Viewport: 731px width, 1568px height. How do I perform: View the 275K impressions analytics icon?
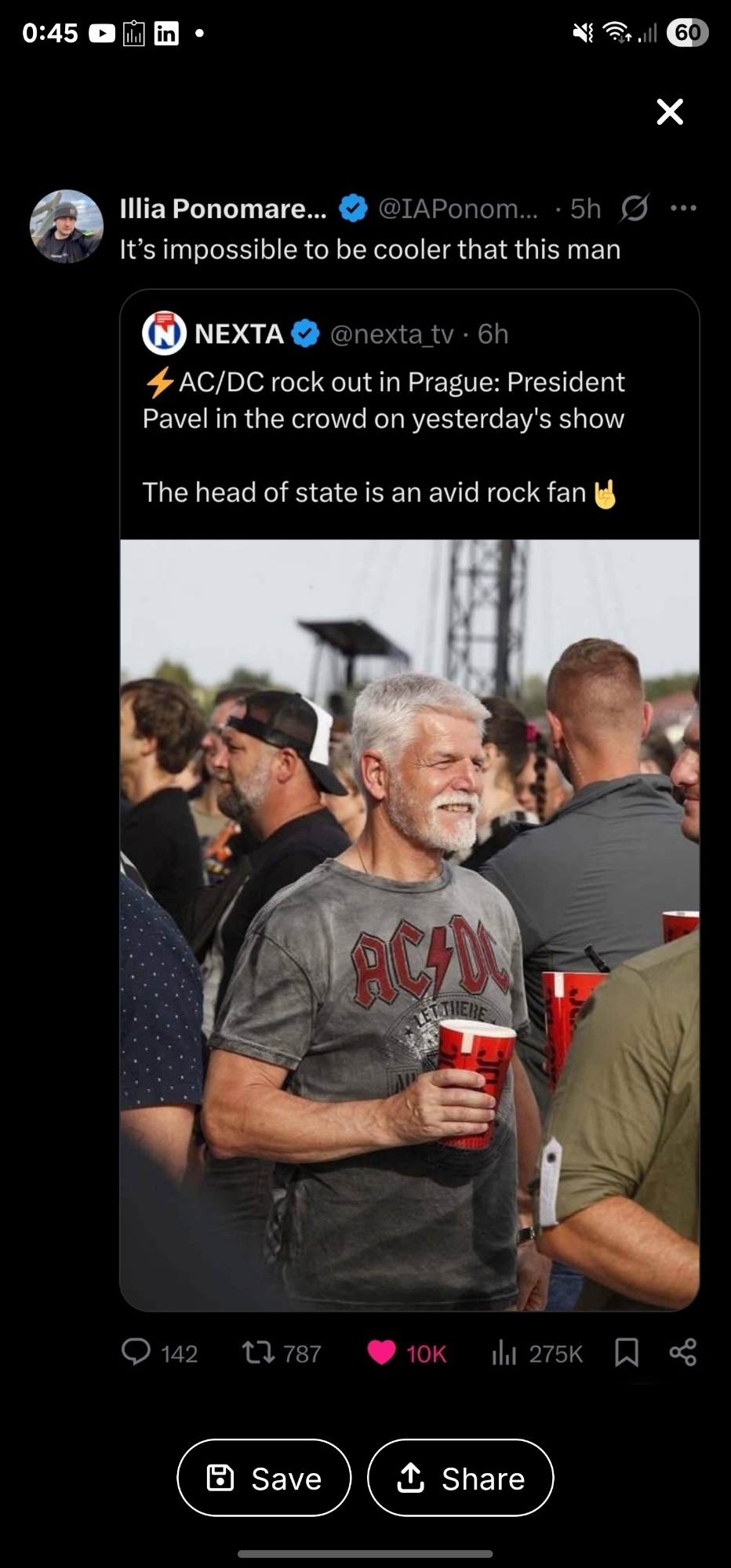coord(504,1352)
